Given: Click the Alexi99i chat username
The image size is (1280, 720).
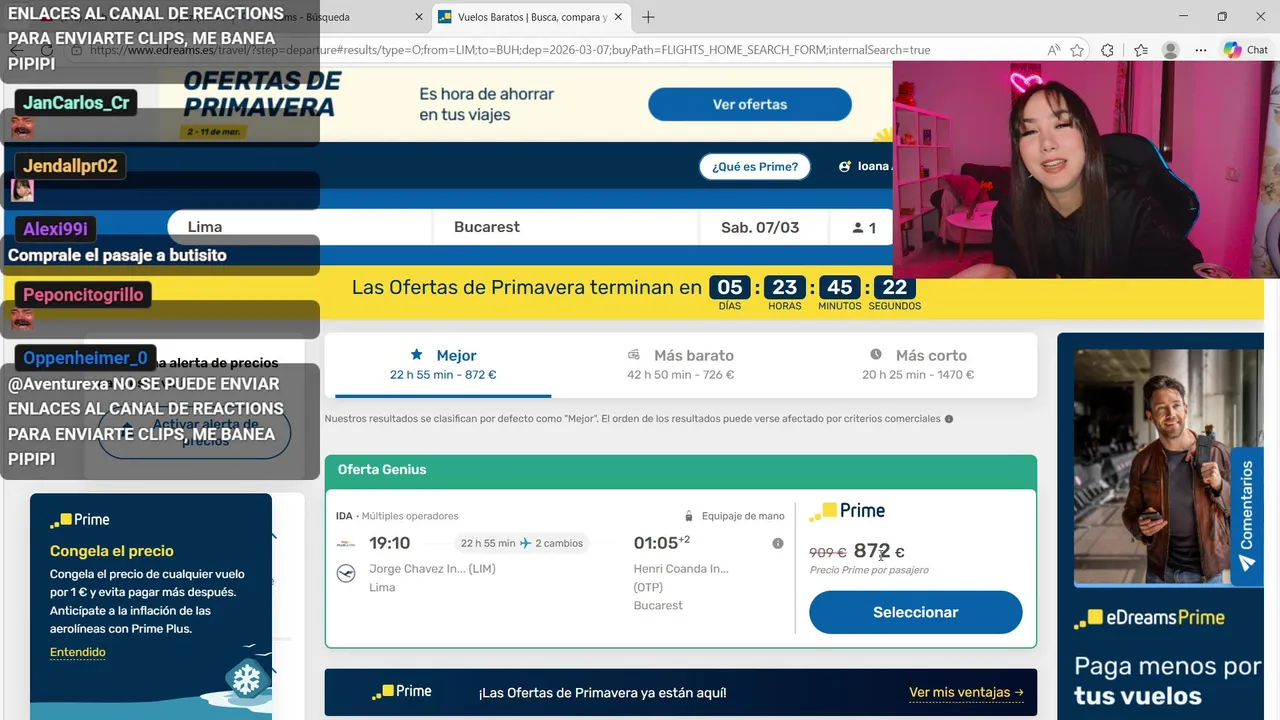Looking at the screenshot, I should [x=56, y=229].
